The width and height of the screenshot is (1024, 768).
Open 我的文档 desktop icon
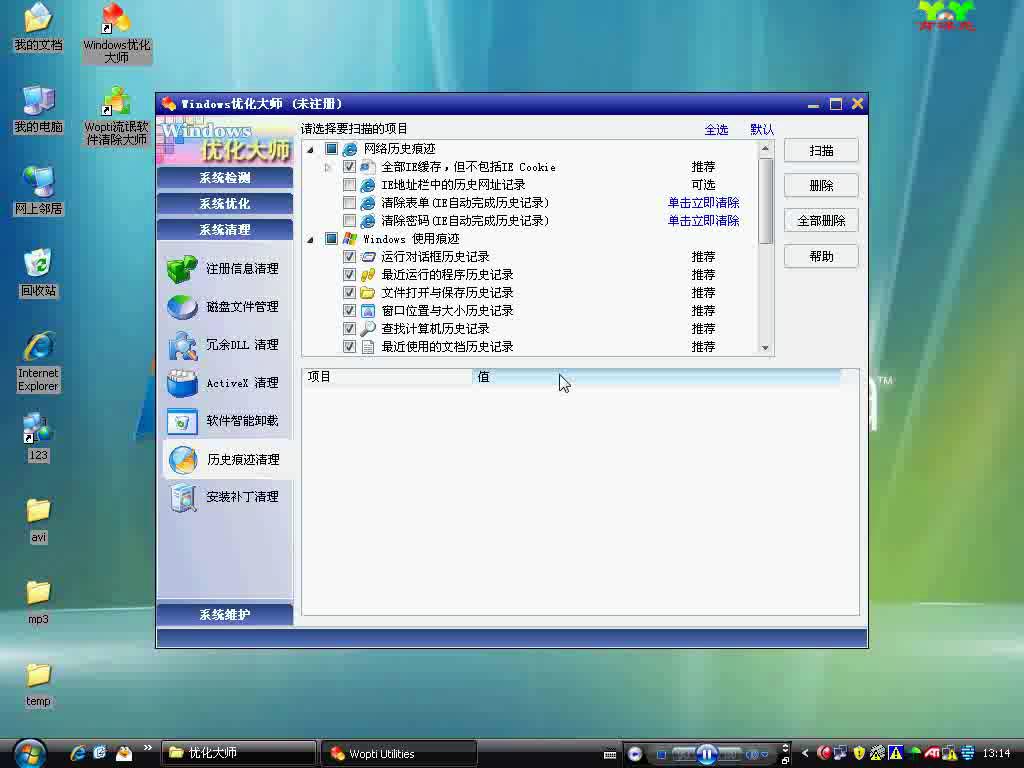38,26
